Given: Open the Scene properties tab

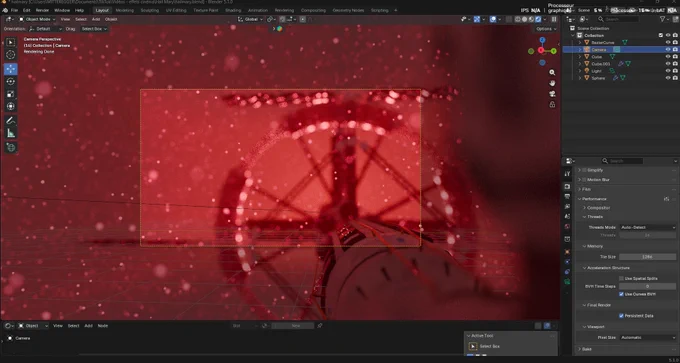Looking at the screenshot, I should pyautogui.click(x=567, y=216).
